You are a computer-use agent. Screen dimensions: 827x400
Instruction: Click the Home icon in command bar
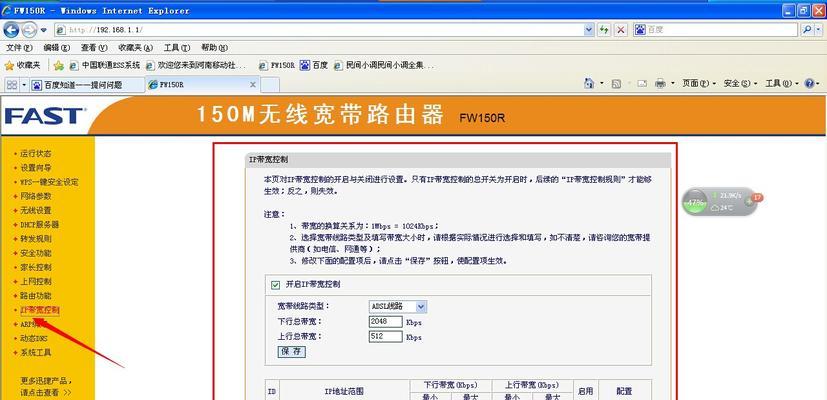coord(589,83)
